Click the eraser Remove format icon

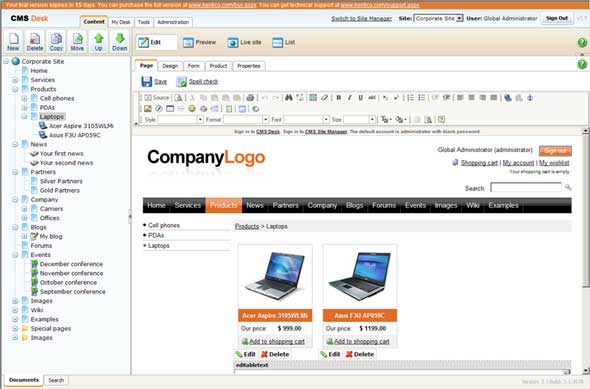[x=324, y=97]
